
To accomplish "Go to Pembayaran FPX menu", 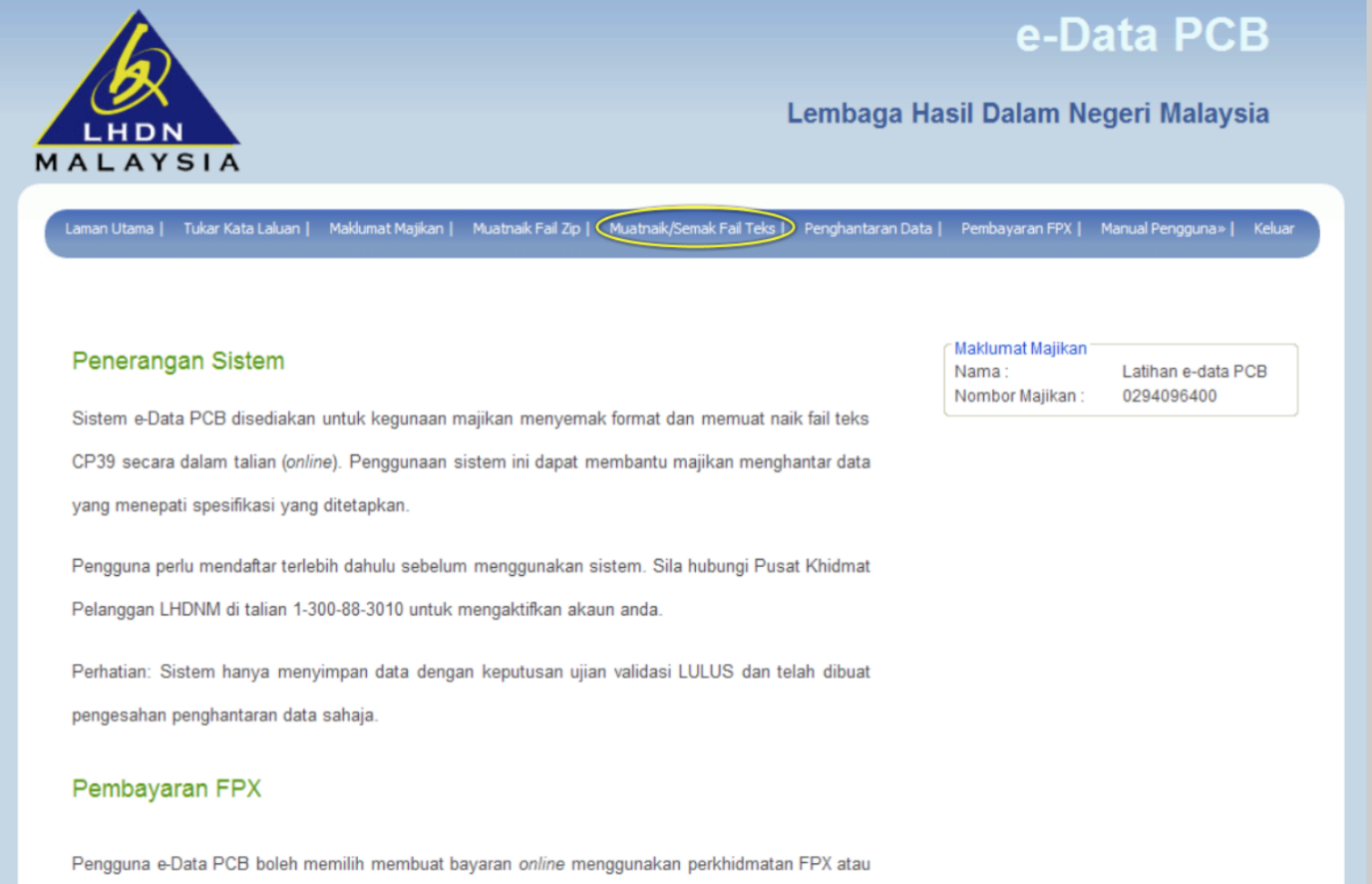I will click(x=1016, y=228).
